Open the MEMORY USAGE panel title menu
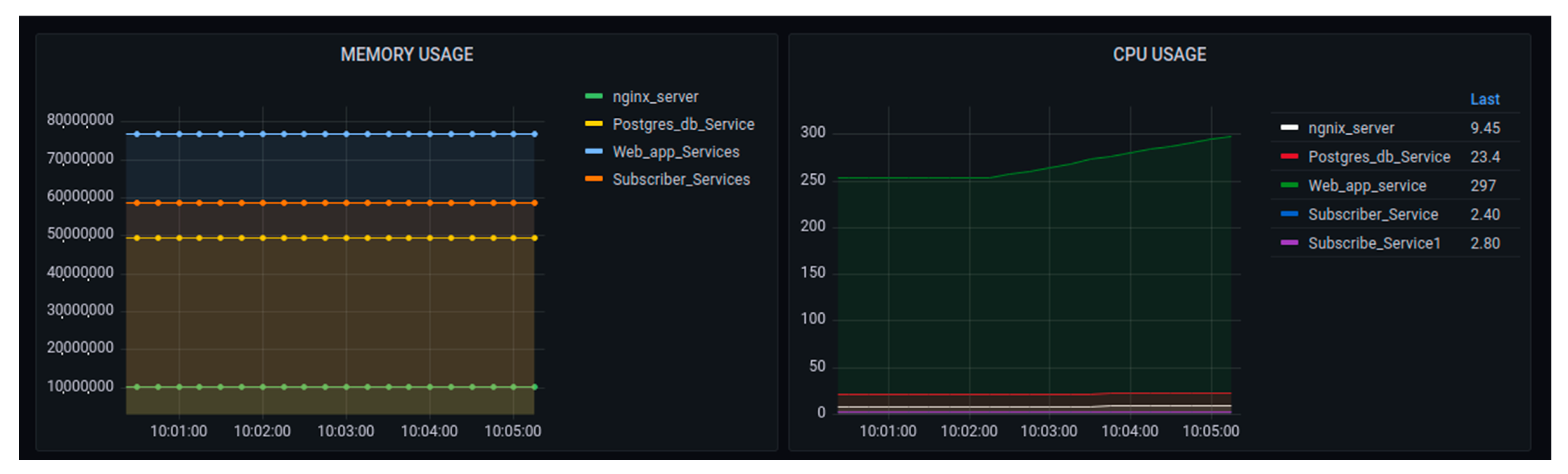Screen dimensions: 1568x474 click(407, 55)
